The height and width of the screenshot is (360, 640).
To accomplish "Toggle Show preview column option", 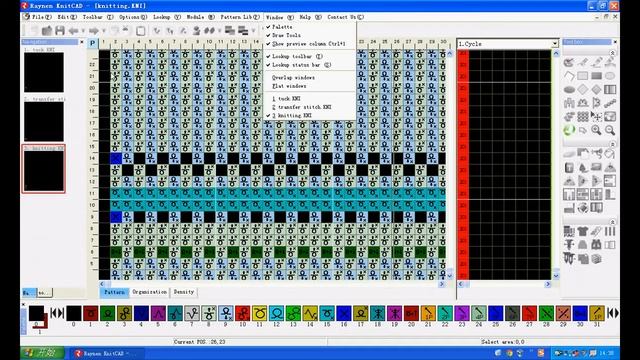I will point(310,44).
